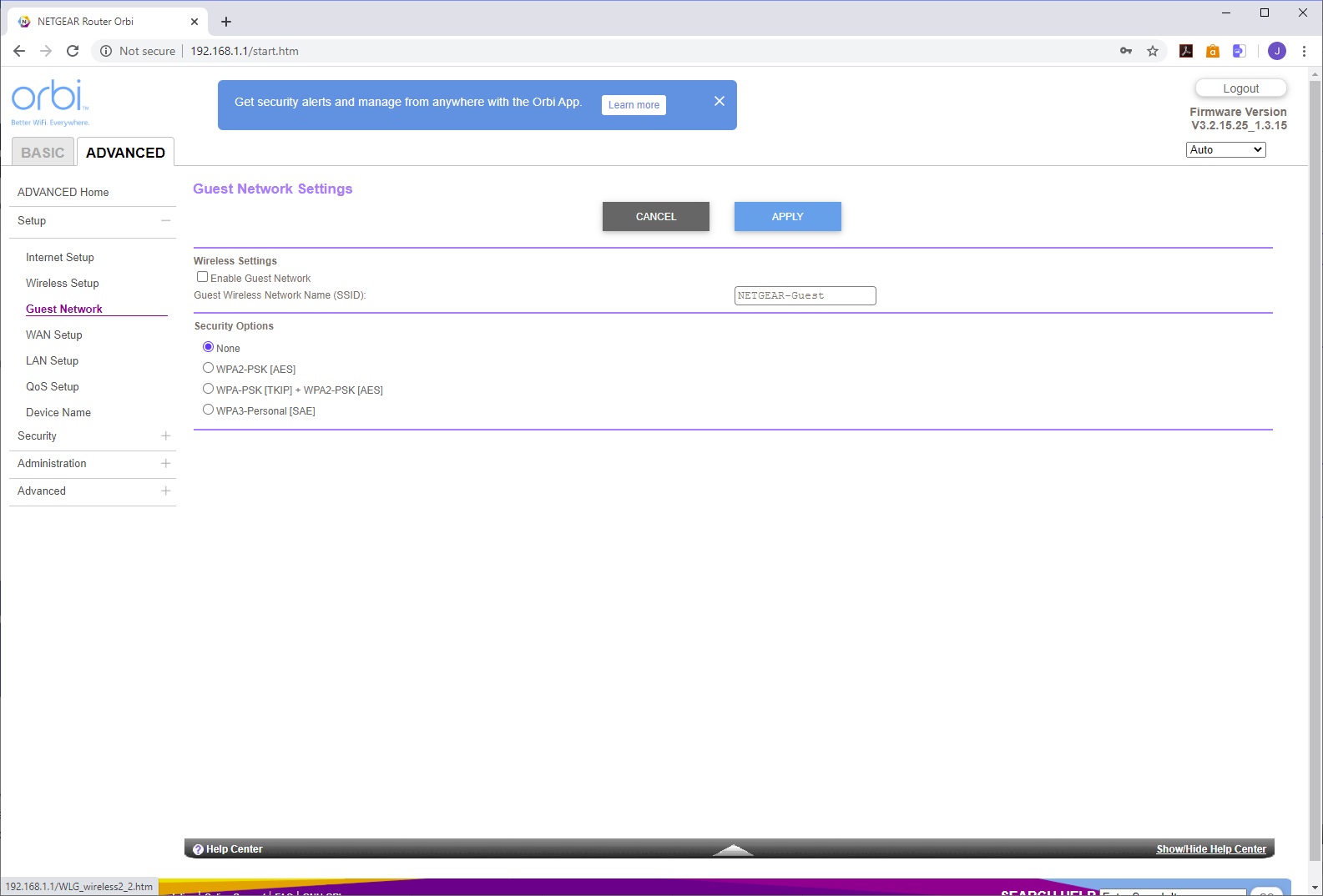1323x896 pixels.
Task: Select the None security option
Action: pos(209,347)
